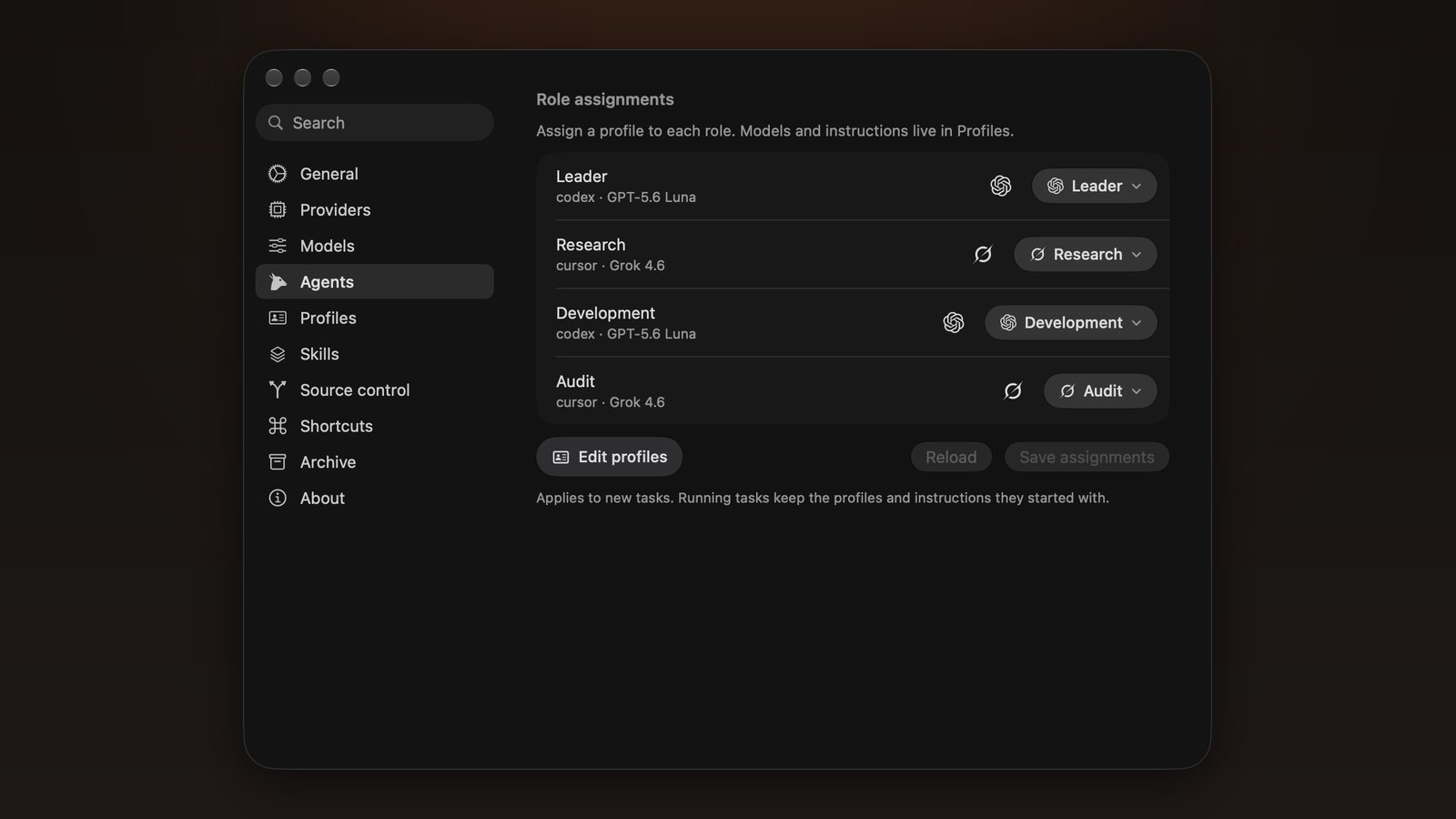This screenshot has height=819, width=1456.
Task: Open Skills settings page
Action: [374, 354]
